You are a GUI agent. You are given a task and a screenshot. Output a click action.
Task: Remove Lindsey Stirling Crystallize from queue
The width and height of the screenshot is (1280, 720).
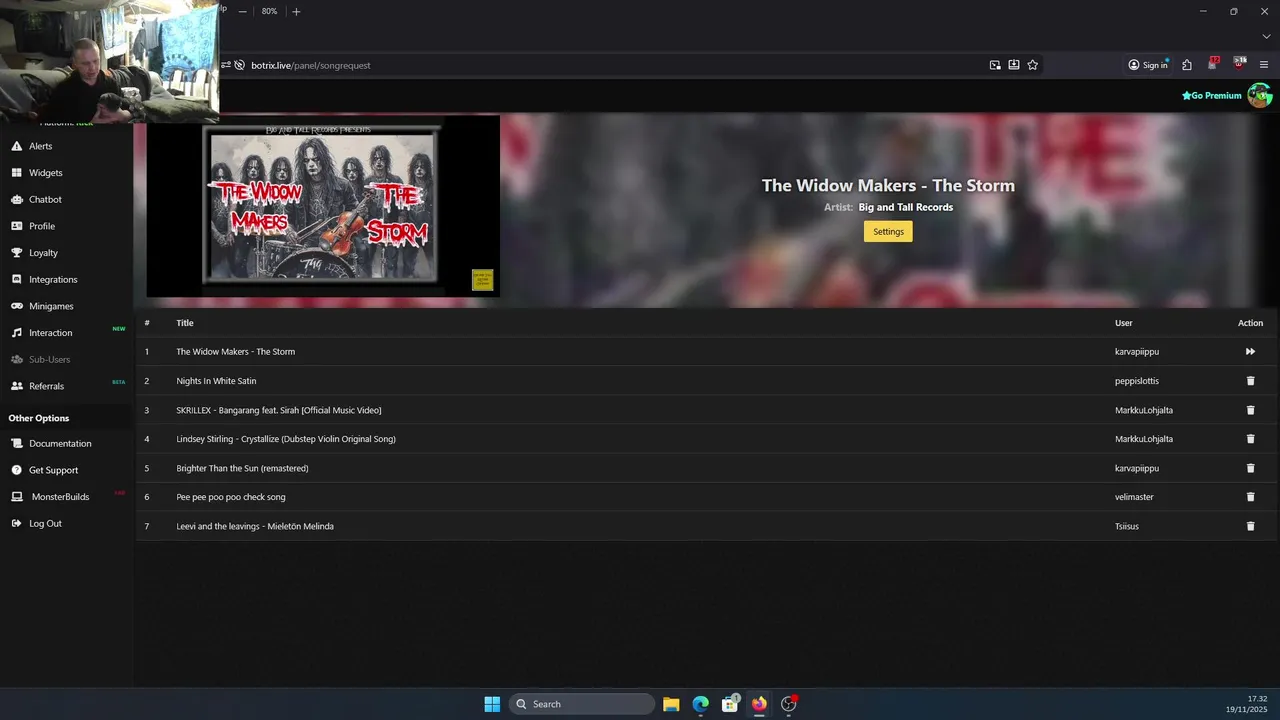pyautogui.click(x=1250, y=439)
